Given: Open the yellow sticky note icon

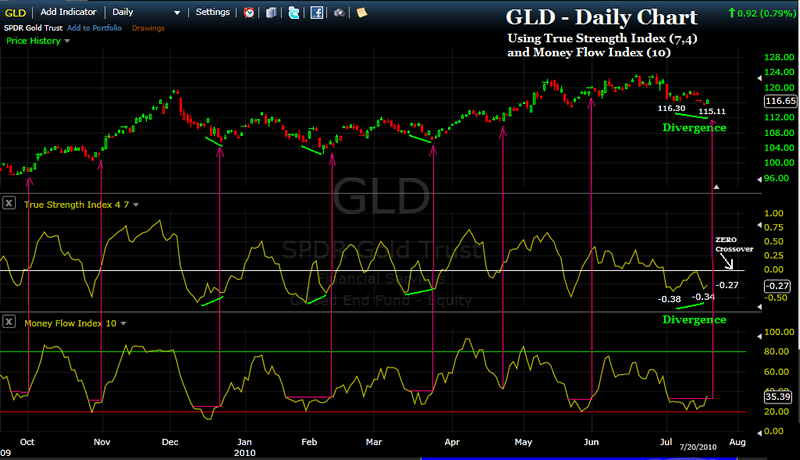Looking at the screenshot, I should coord(362,12).
